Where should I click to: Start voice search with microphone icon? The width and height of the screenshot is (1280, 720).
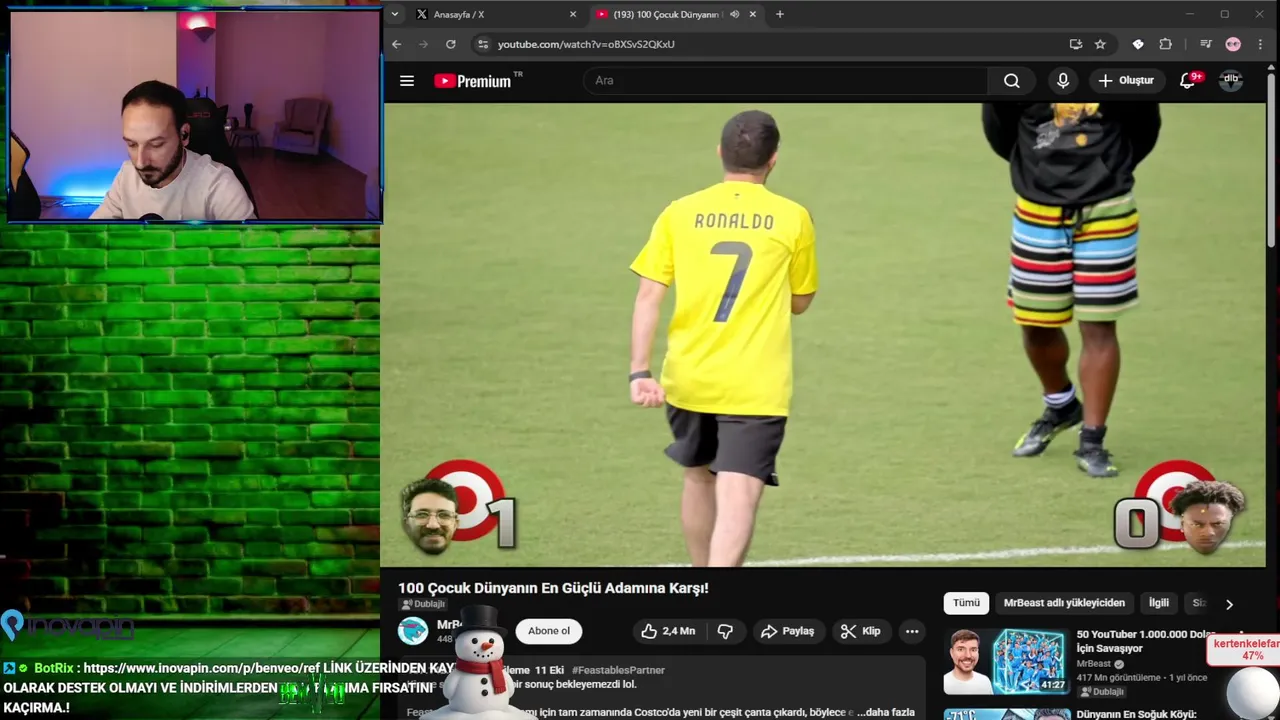(x=1063, y=81)
